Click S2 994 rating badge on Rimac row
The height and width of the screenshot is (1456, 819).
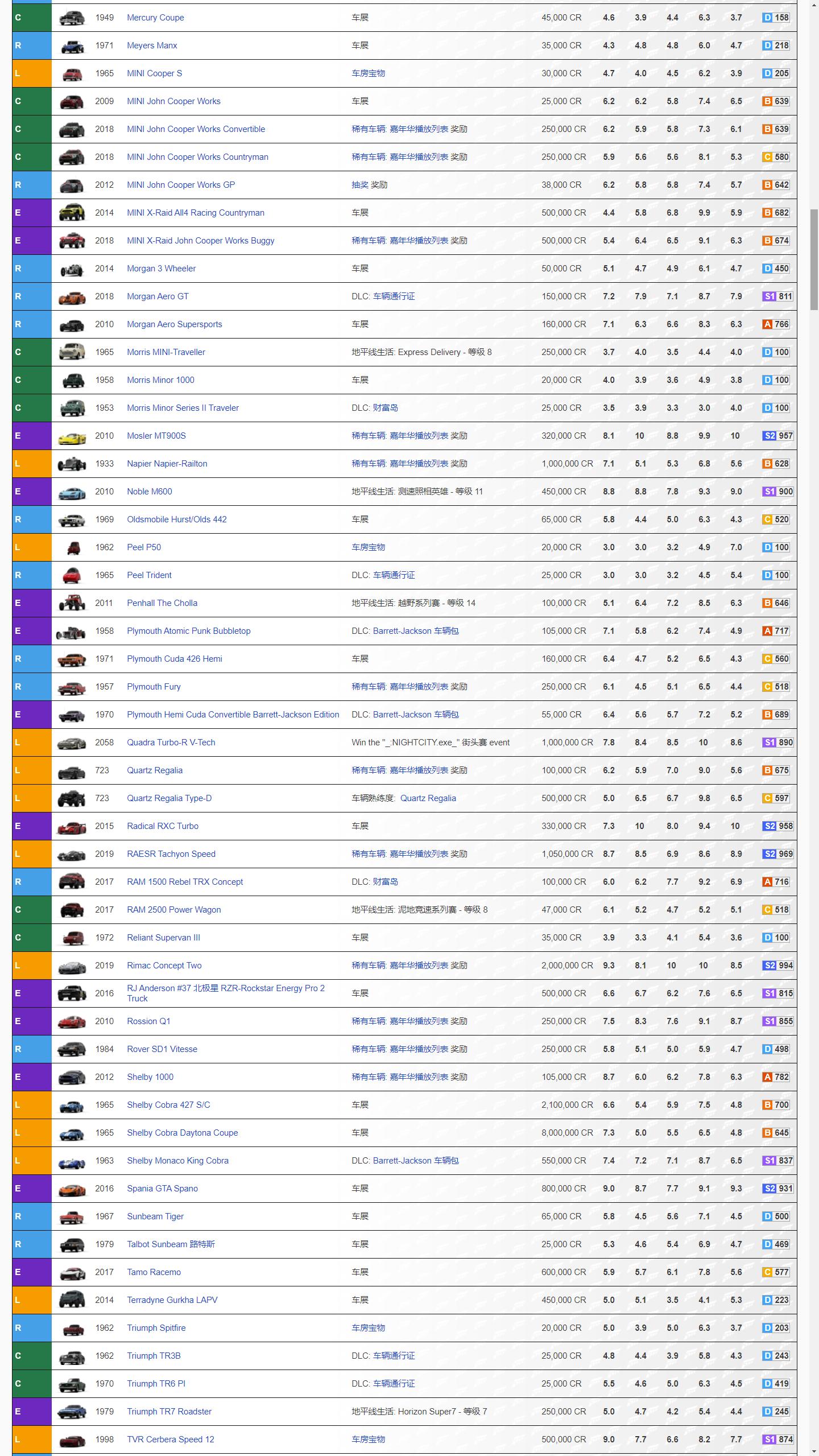(777, 966)
